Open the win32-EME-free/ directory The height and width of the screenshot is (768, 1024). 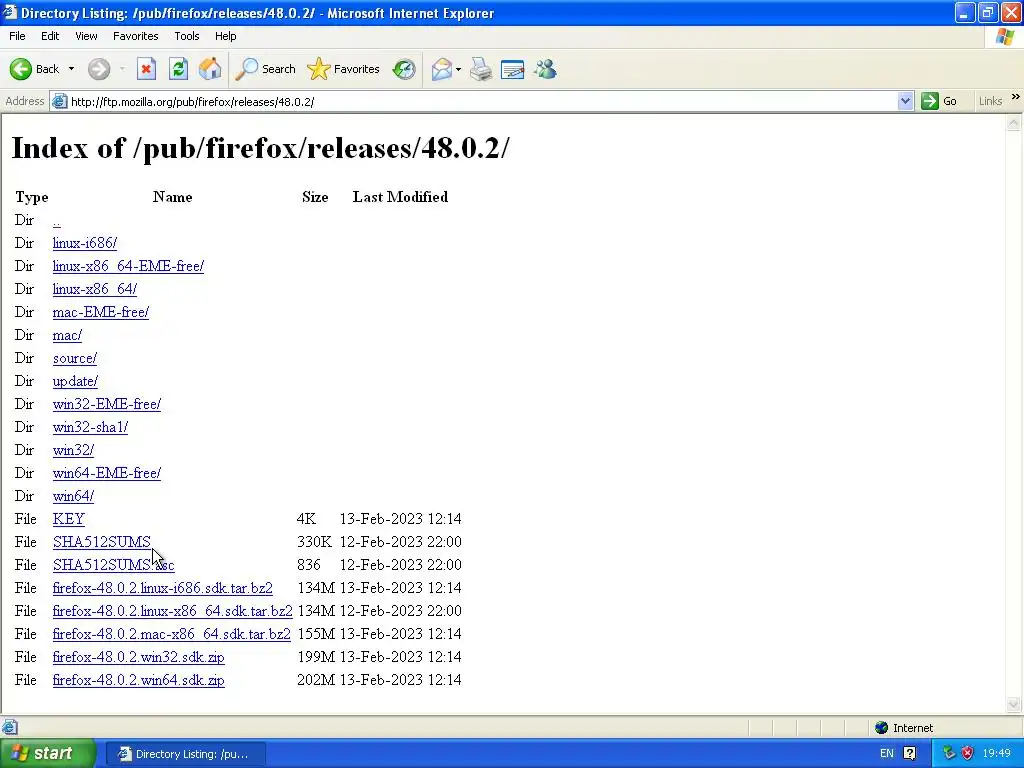click(106, 404)
